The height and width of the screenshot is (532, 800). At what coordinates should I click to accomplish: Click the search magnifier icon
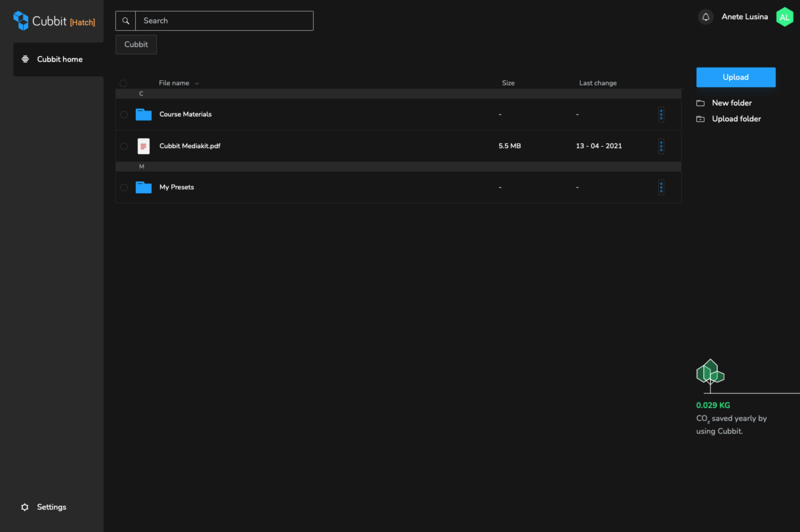[126, 21]
